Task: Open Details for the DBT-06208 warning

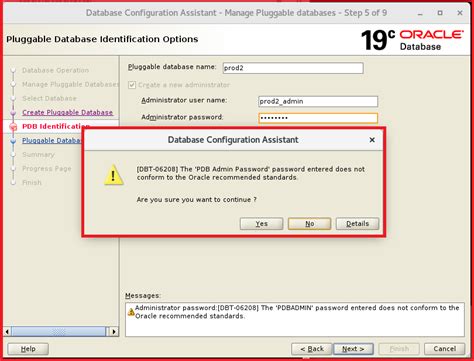Action: pos(357,224)
